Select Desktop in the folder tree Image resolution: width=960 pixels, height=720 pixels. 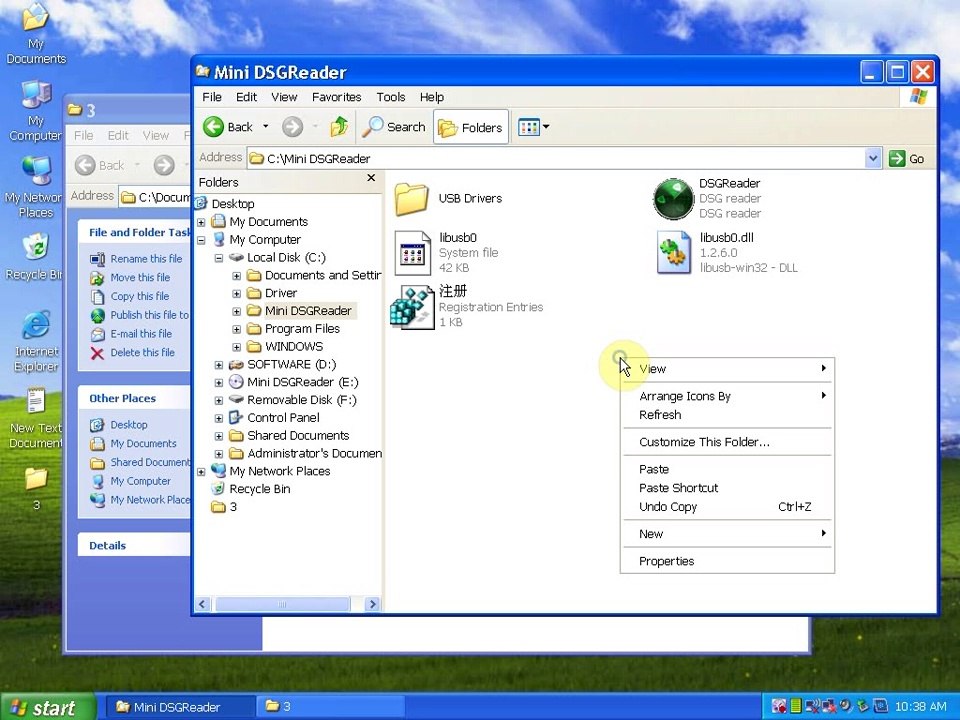233,204
